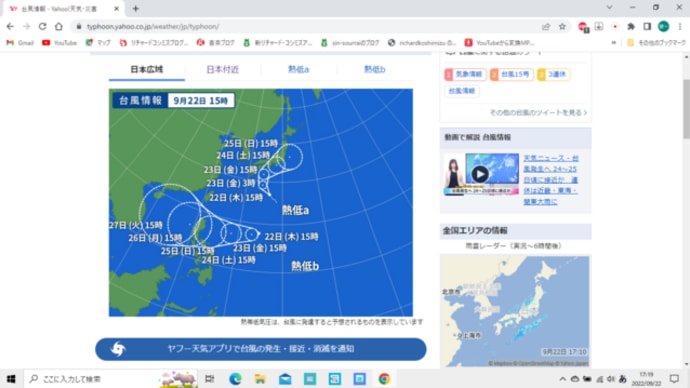Select the 日本広域 tab
690x388 pixels.
(147, 70)
